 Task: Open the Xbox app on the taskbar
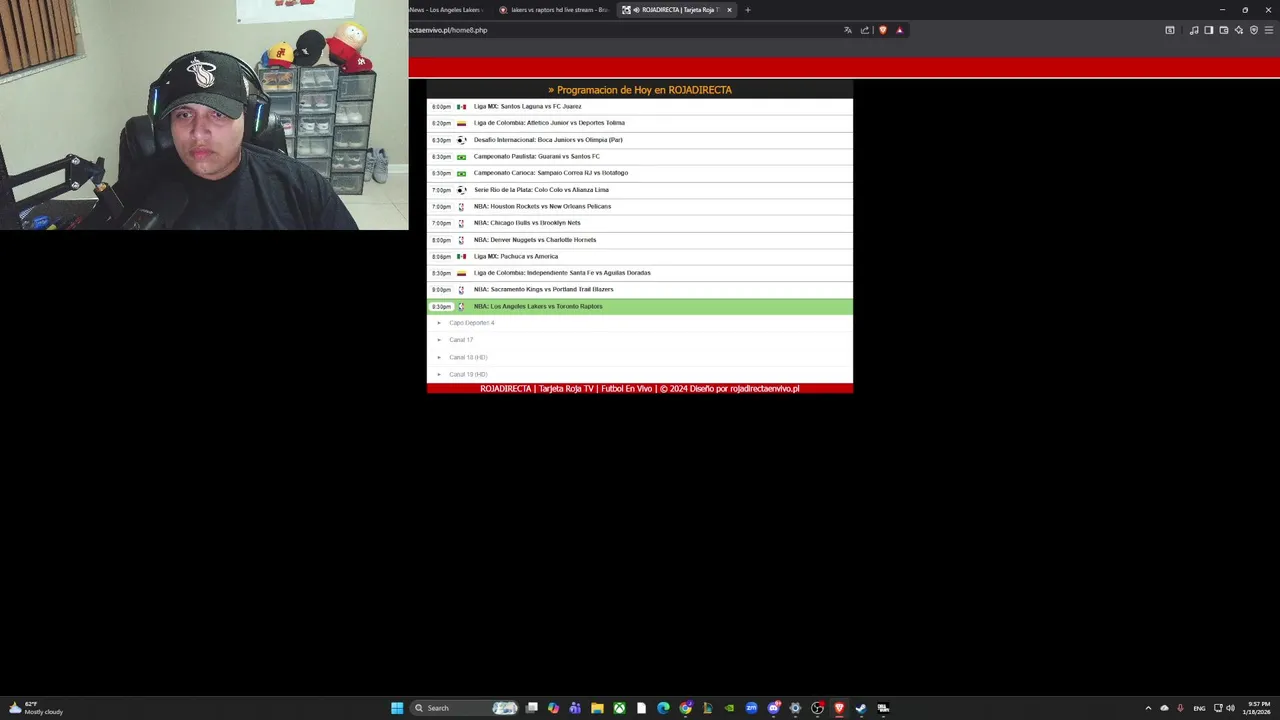coord(619,708)
